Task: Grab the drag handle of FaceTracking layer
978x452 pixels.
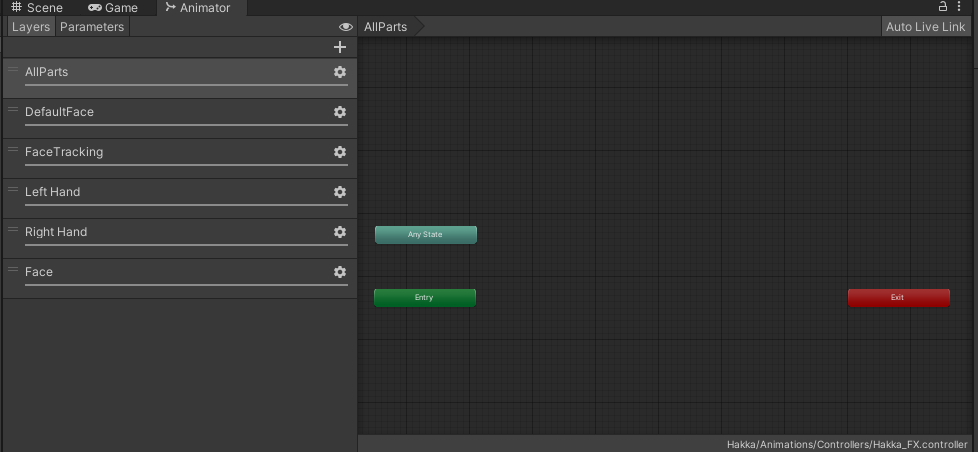Action: tap(13, 149)
